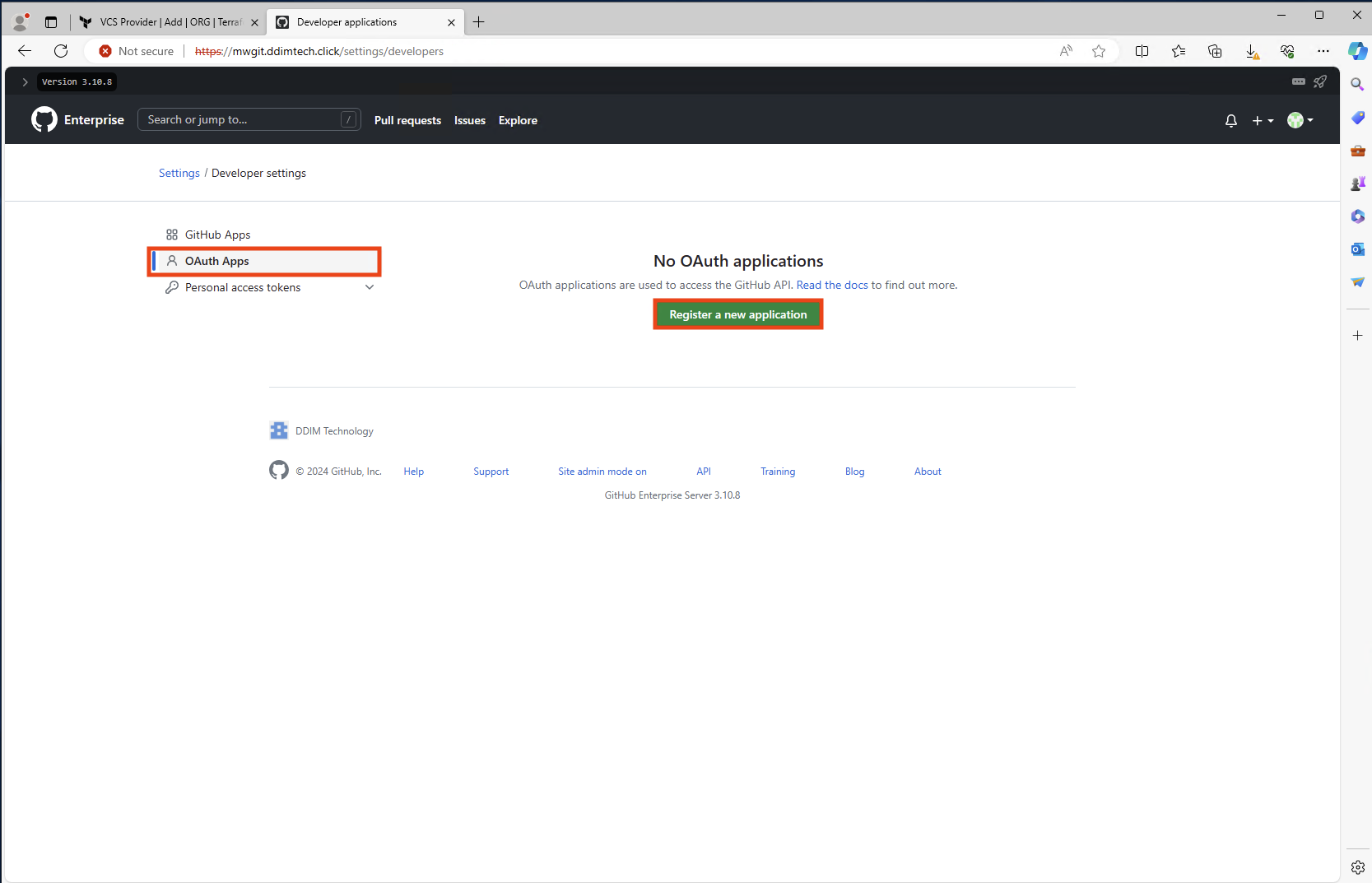
Task: Click the Not secure site warning
Action: pyautogui.click(x=137, y=51)
